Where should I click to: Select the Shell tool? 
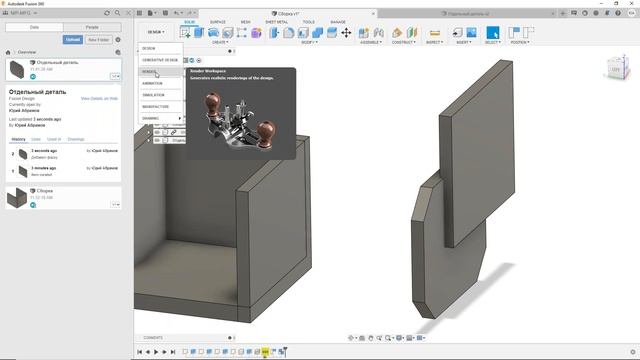(x=303, y=33)
